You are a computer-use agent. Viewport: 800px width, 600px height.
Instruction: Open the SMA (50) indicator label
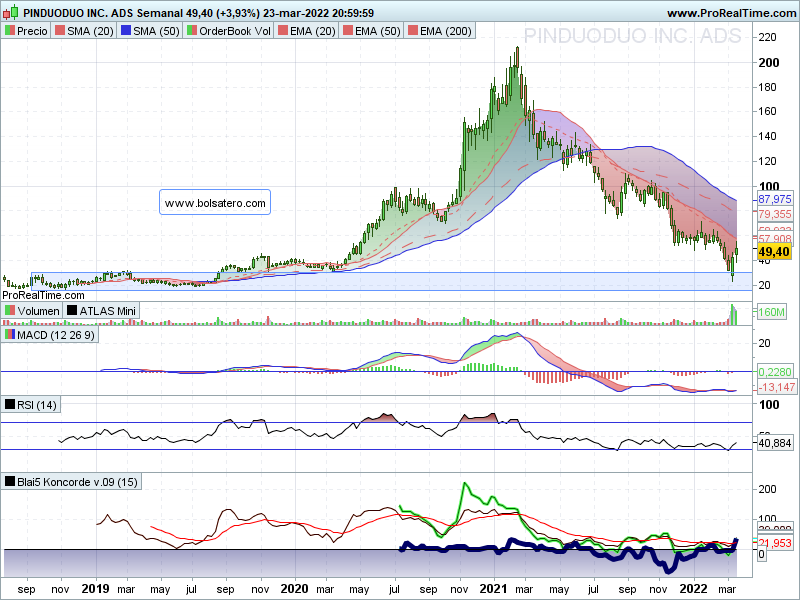point(156,31)
